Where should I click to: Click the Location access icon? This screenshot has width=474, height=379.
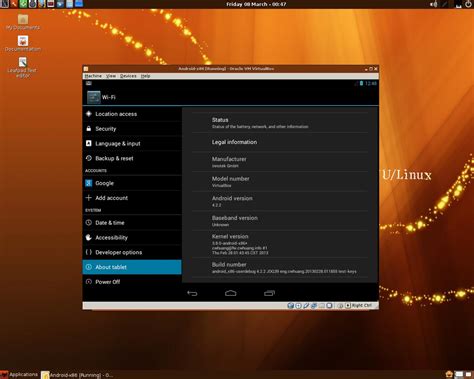[89, 114]
